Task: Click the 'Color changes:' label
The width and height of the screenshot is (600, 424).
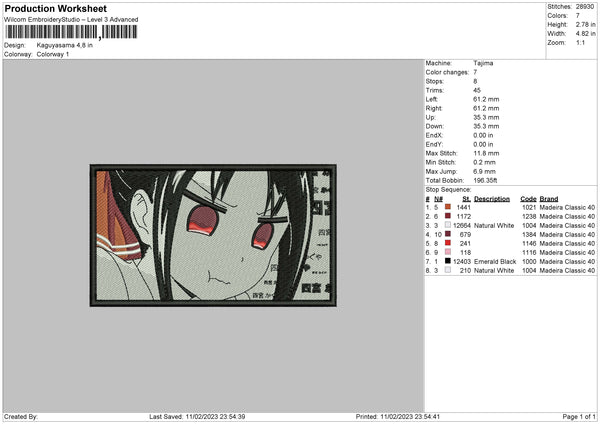Action: [x=447, y=72]
